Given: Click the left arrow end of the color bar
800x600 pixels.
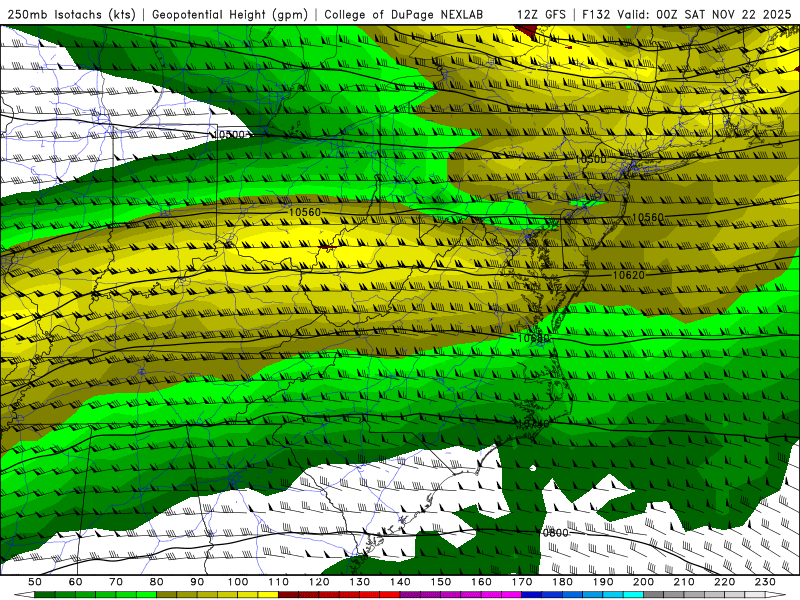Looking at the screenshot, I should pos(24,595).
